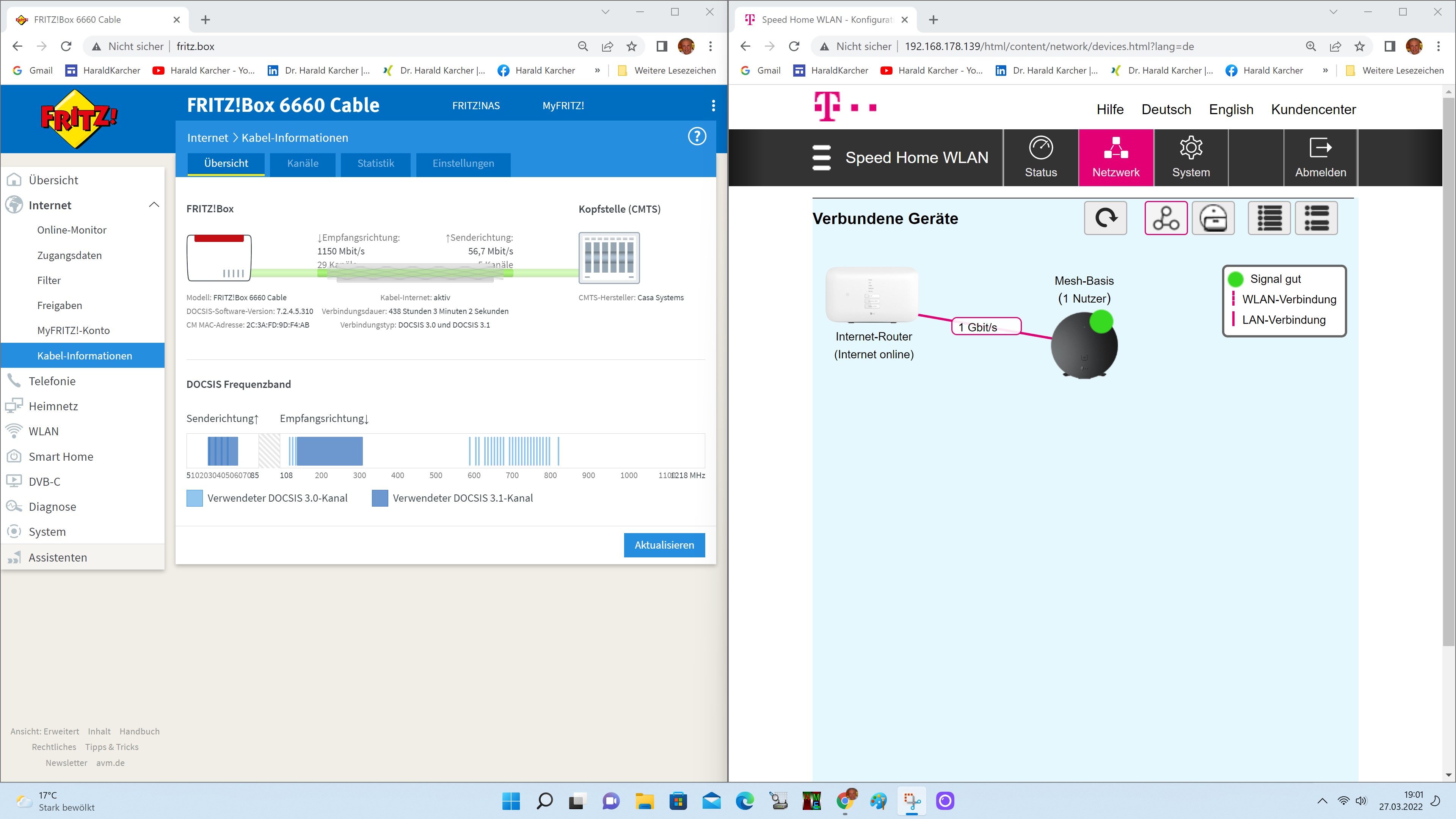Open the Speed Home WLAN hamburger menu
Image resolution: width=1456 pixels, height=819 pixels.
coord(821,157)
